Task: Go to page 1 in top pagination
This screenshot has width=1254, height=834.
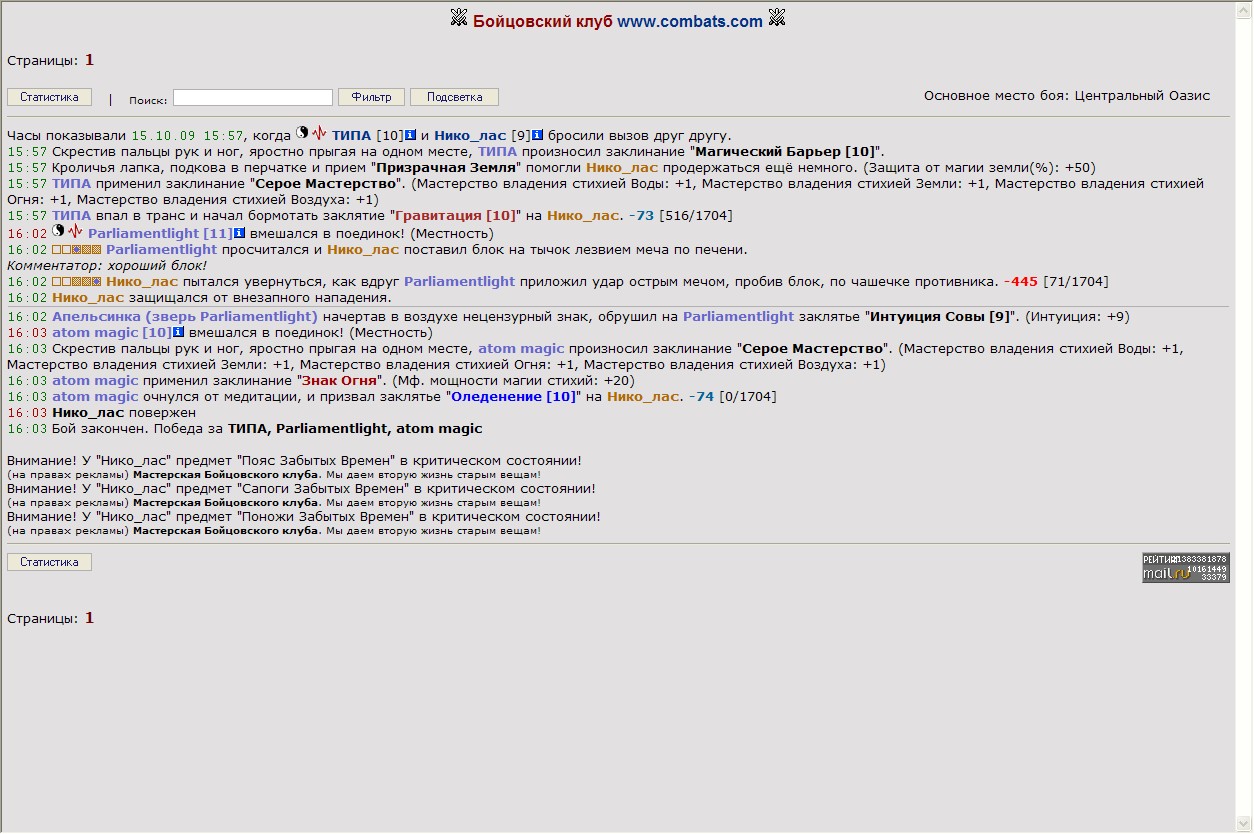Action: 89,60
